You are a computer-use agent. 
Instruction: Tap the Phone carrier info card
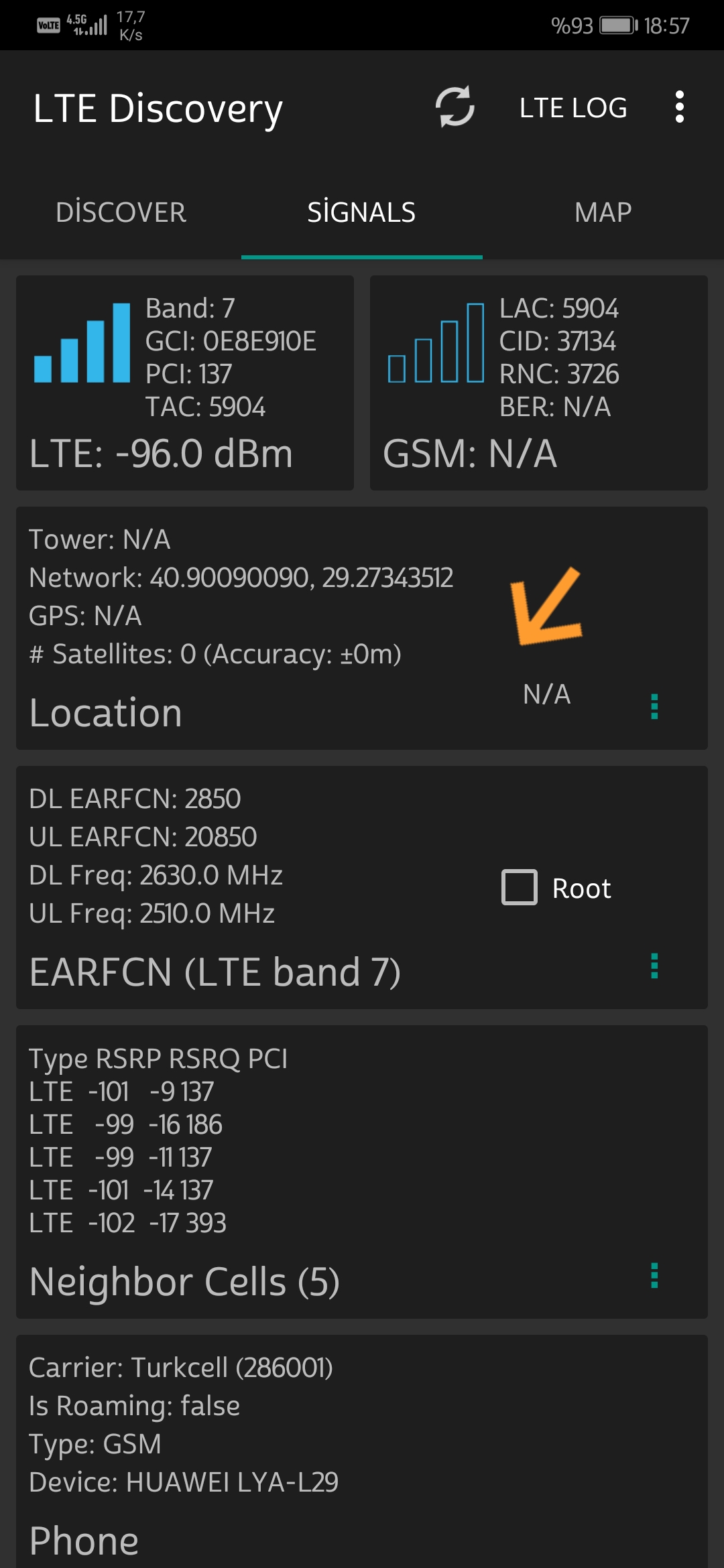pos(362,1451)
